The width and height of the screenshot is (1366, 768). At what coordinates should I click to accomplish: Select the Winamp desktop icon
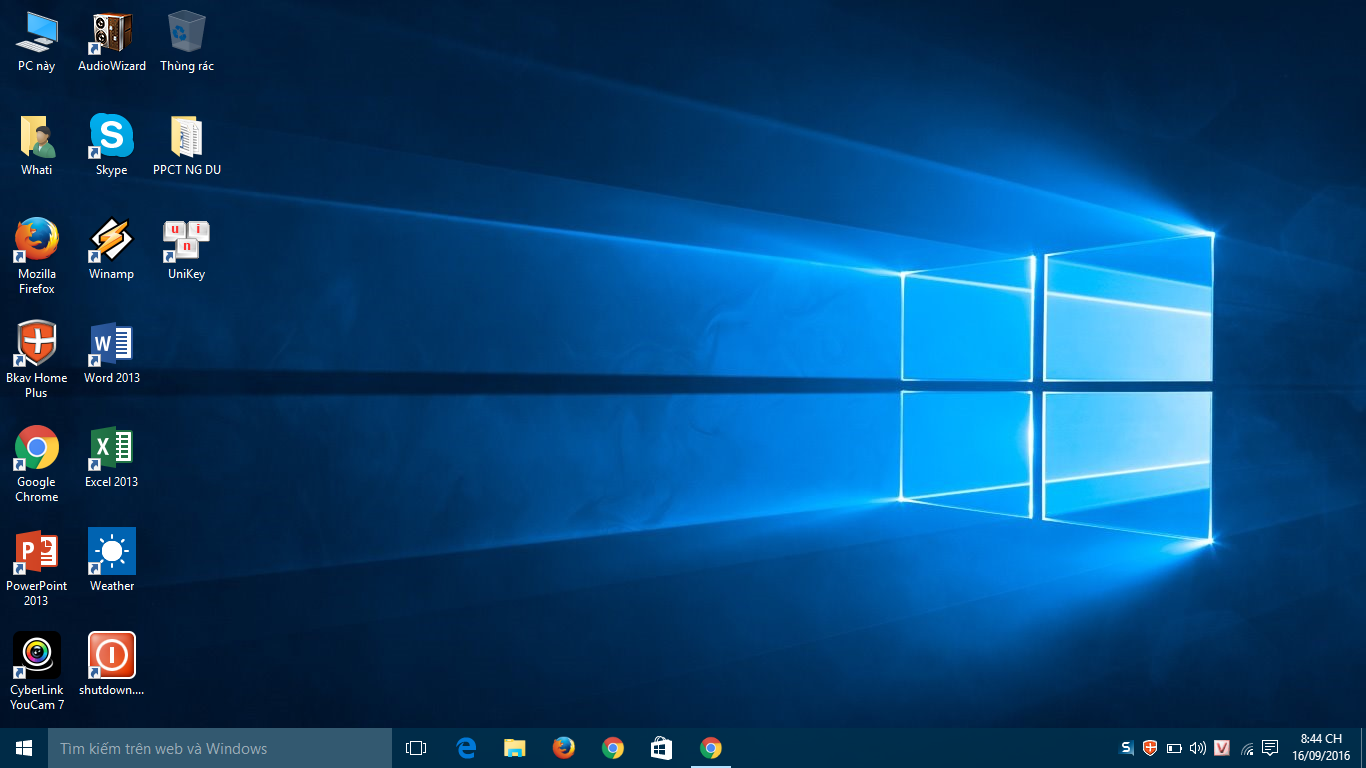pyautogui.click(x=111, y=241)
